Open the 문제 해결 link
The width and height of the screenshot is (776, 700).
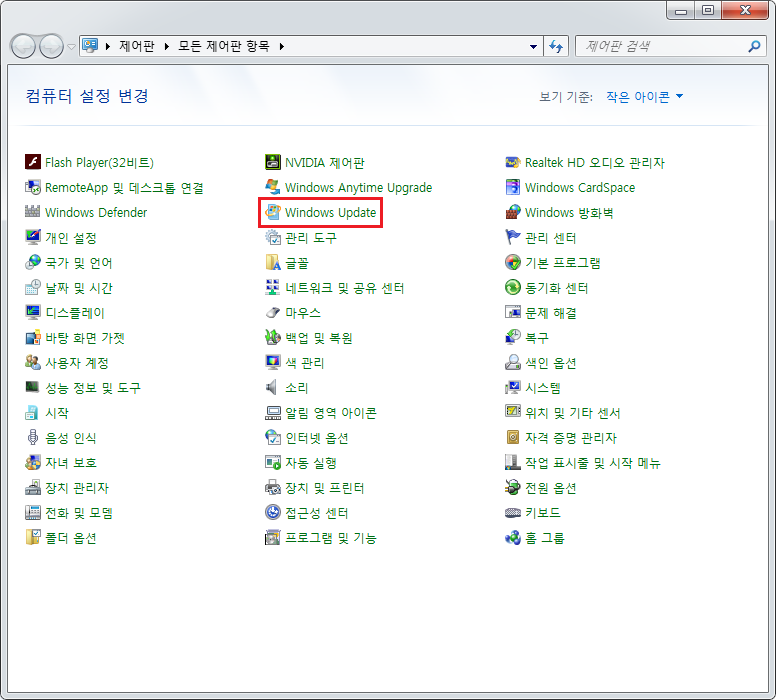click(550, 312)
